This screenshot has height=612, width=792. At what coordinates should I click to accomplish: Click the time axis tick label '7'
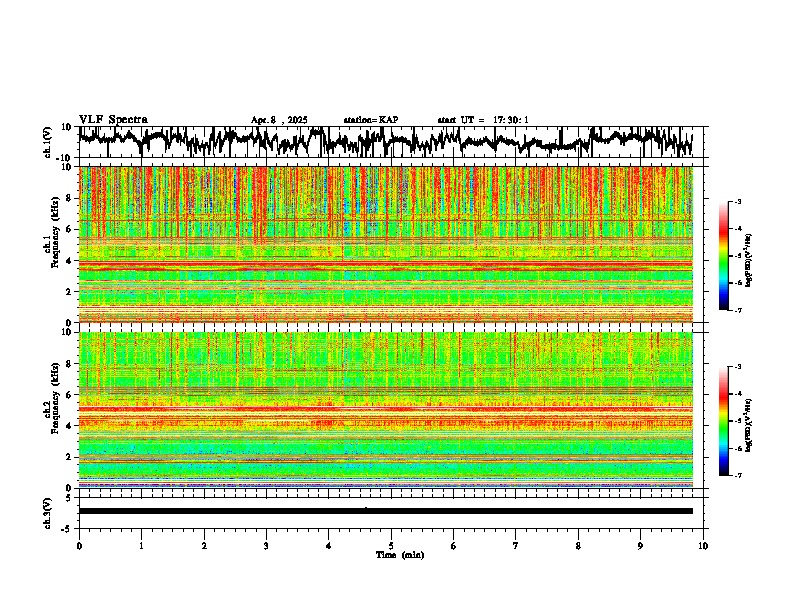(x=516, y=546)
